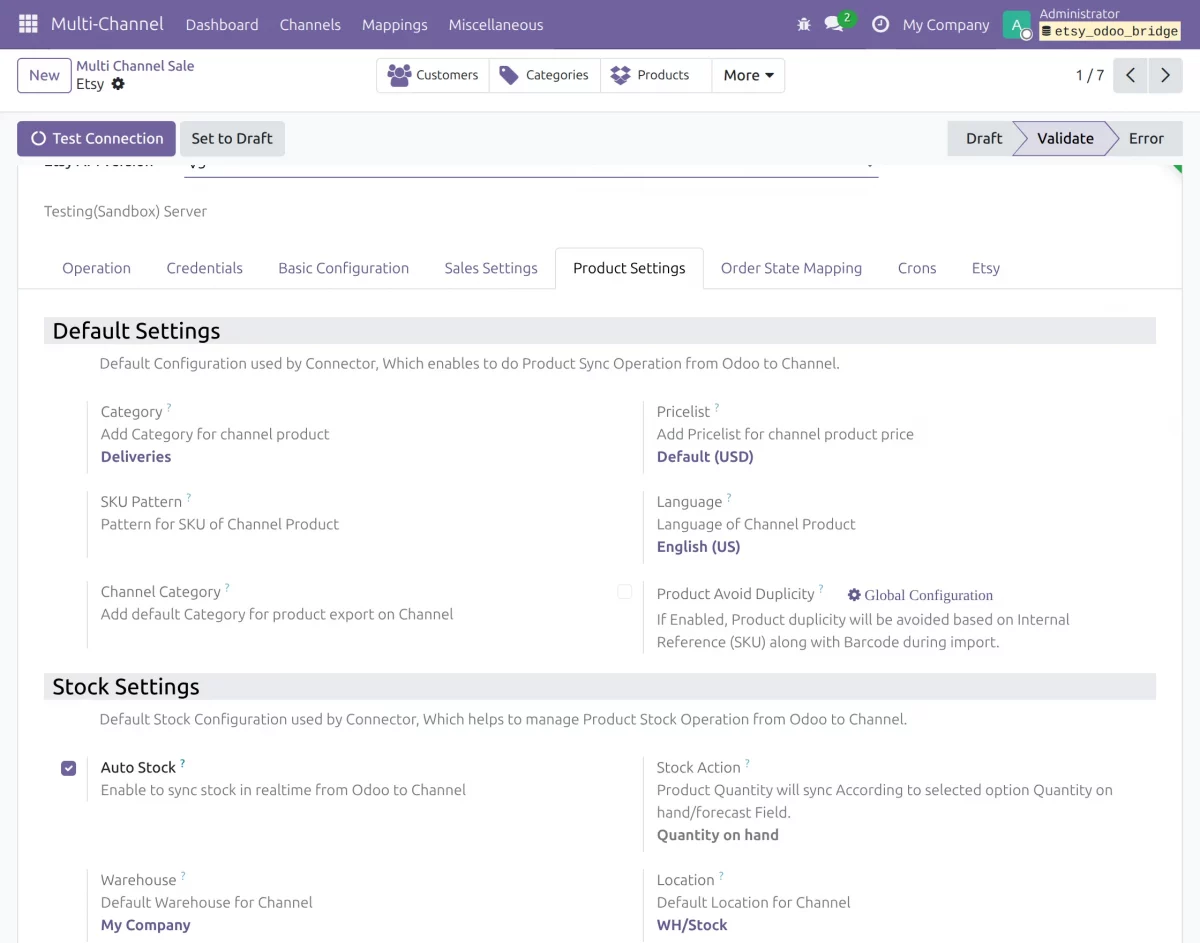Image resolution: width=1200 pixels, height=943 pixels.
Task: Click etsy_odoo_bridge database name
Action: [x=1110, y=32]
